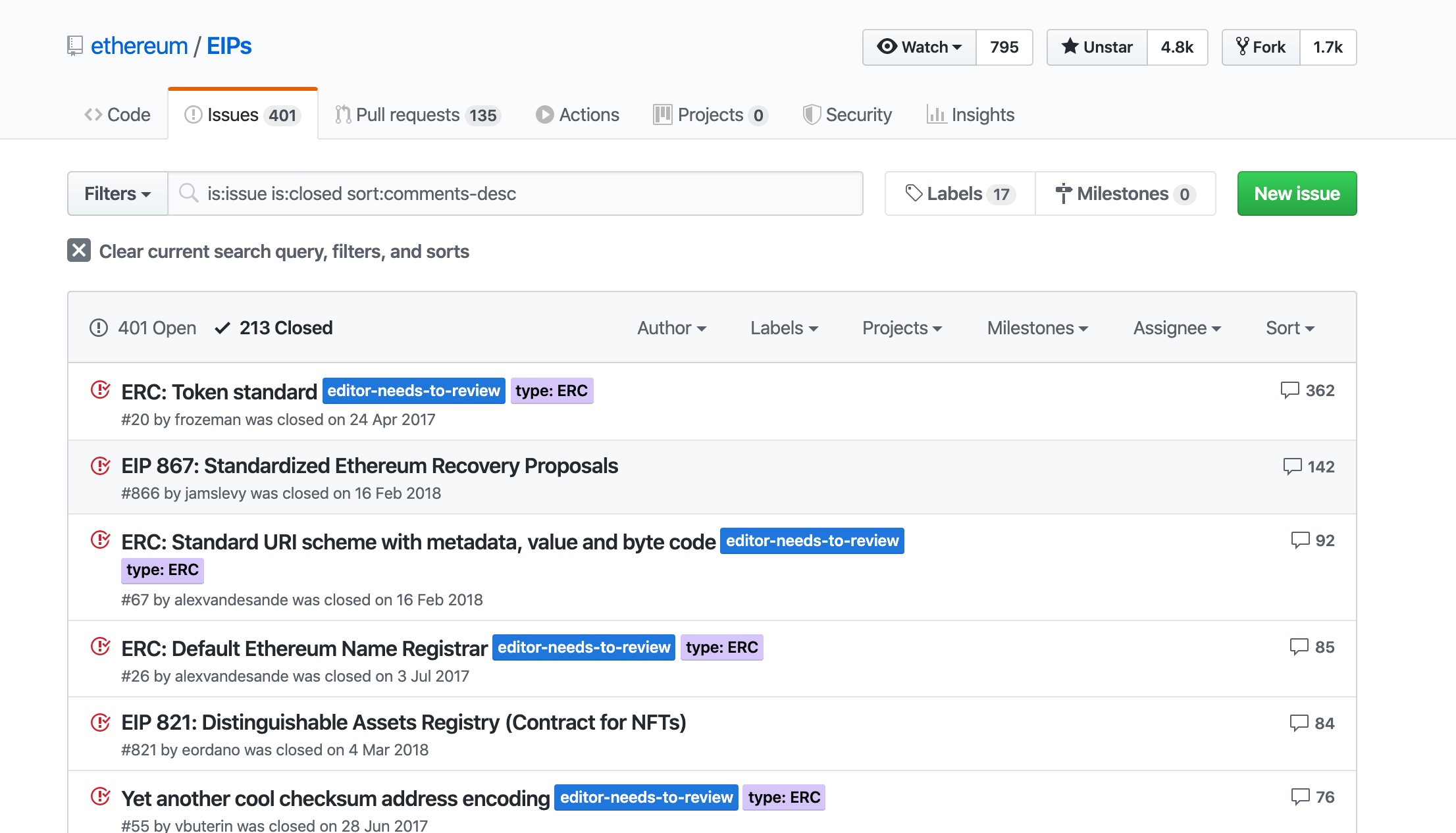Go to the Actions tab
The width and height of the screenshot is (1456, 833).
pos(577,114)
